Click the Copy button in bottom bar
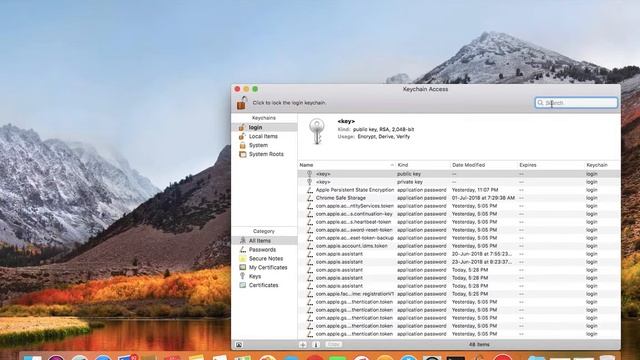This screenshot has height=360, width=640. point(334,345)
